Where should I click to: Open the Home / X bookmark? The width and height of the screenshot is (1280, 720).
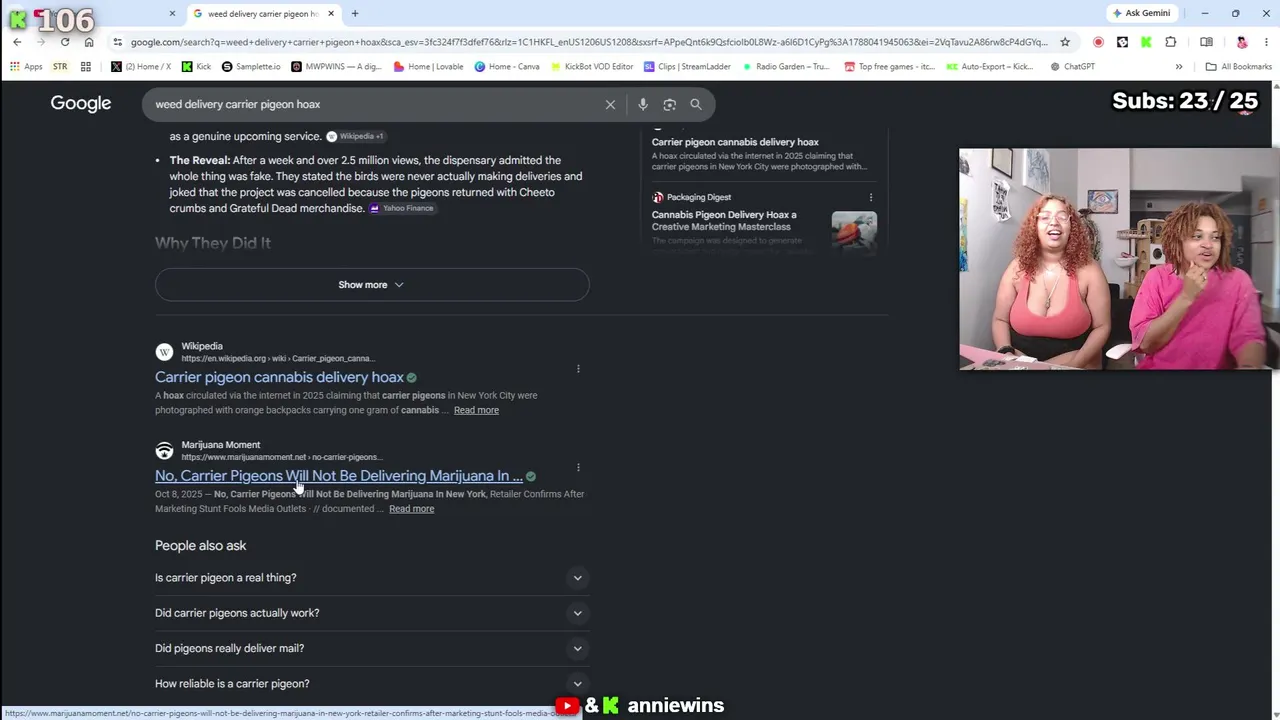pos(141,67)
